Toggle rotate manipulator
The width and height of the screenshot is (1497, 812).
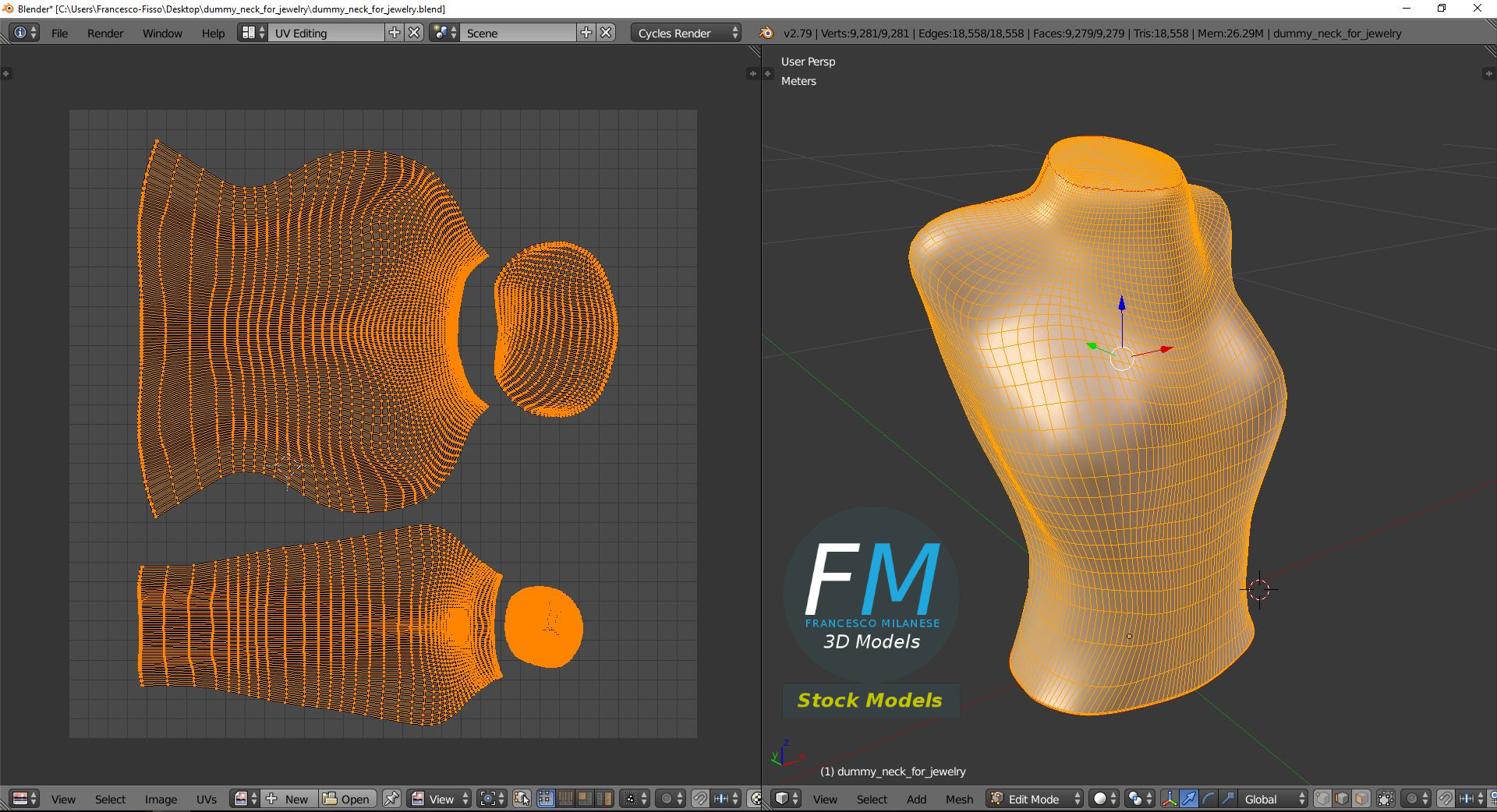tap(1209, 799)
